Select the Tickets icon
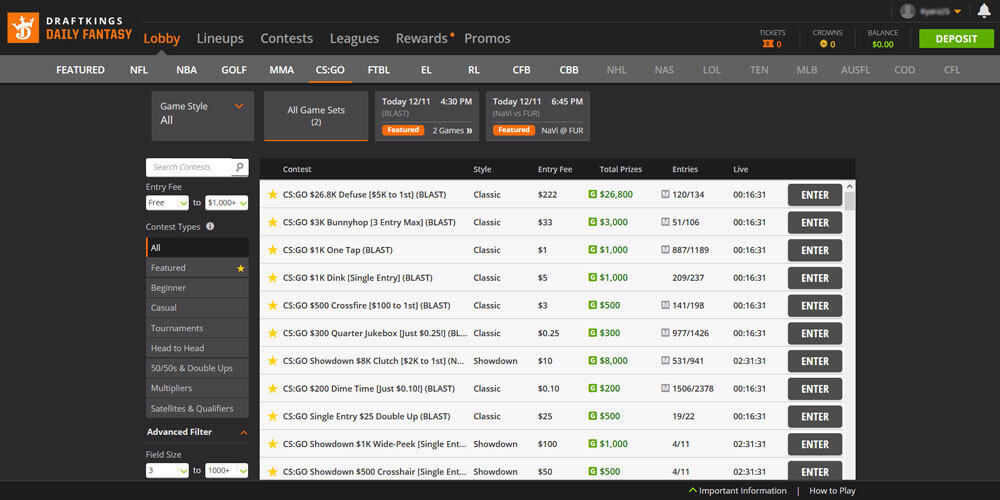1000x500 pixels. click(x=768, y=44)
